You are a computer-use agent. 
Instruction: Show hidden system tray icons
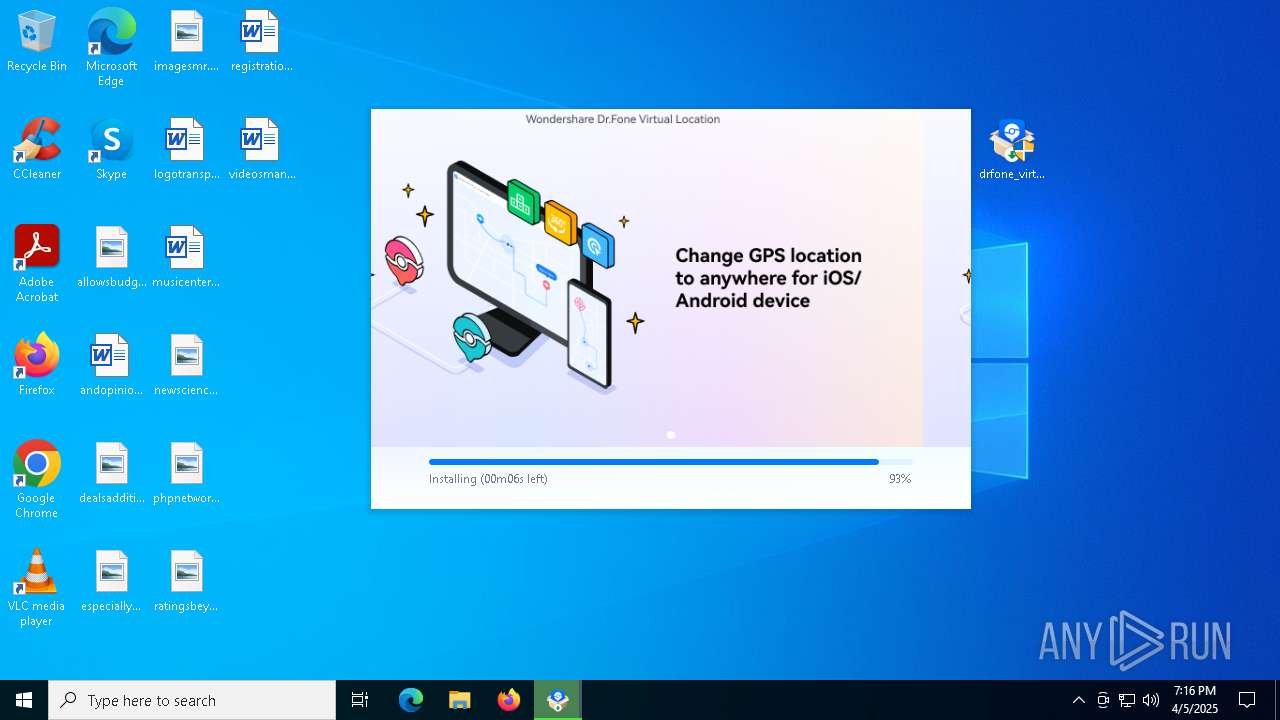1079,700
